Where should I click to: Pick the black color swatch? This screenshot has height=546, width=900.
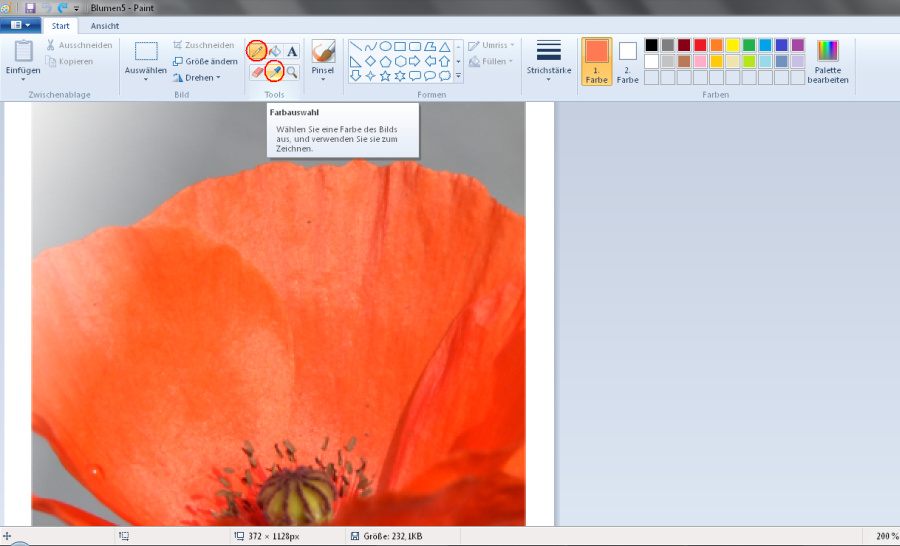point(652,45)
